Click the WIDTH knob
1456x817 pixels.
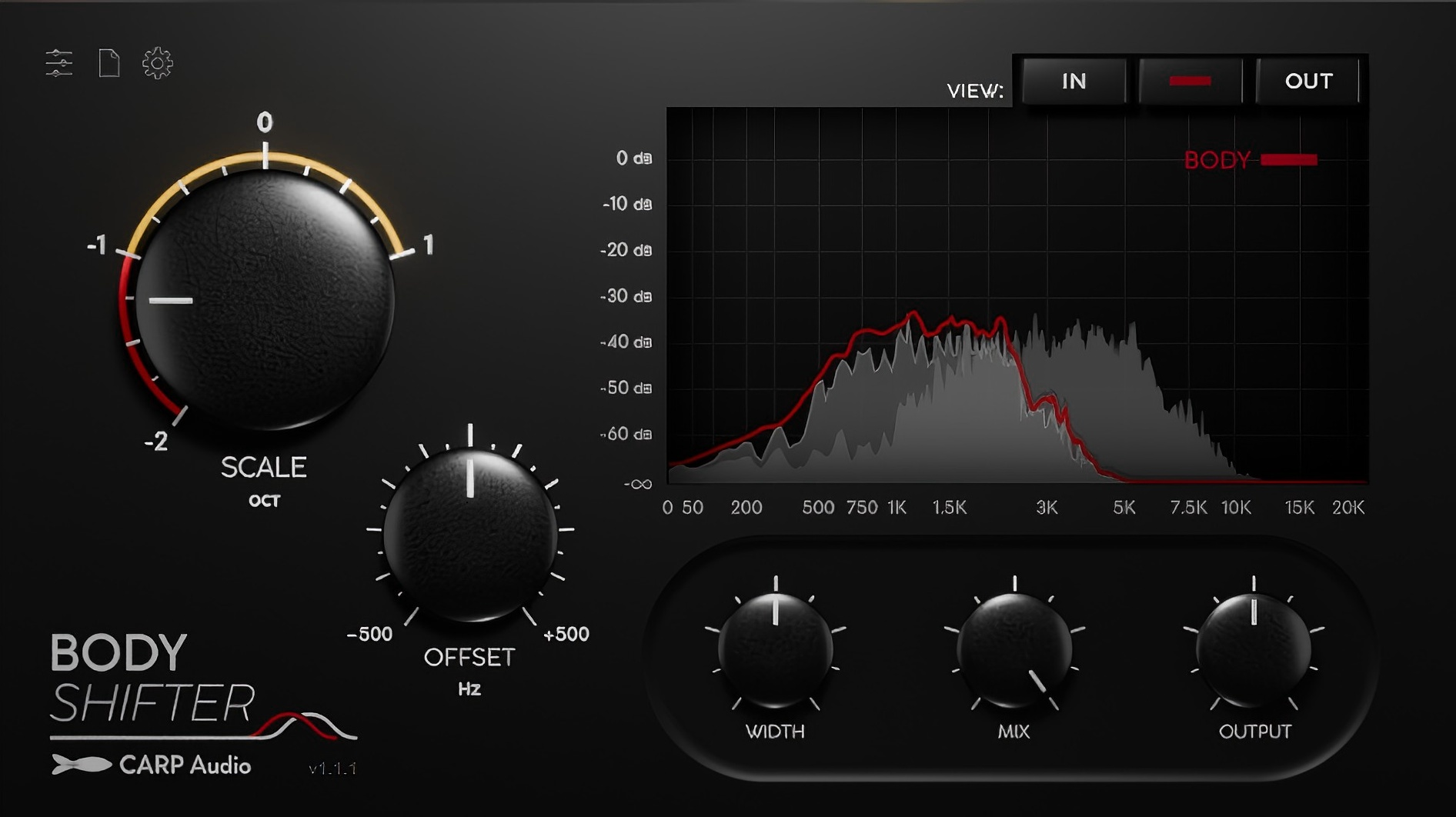775,650
